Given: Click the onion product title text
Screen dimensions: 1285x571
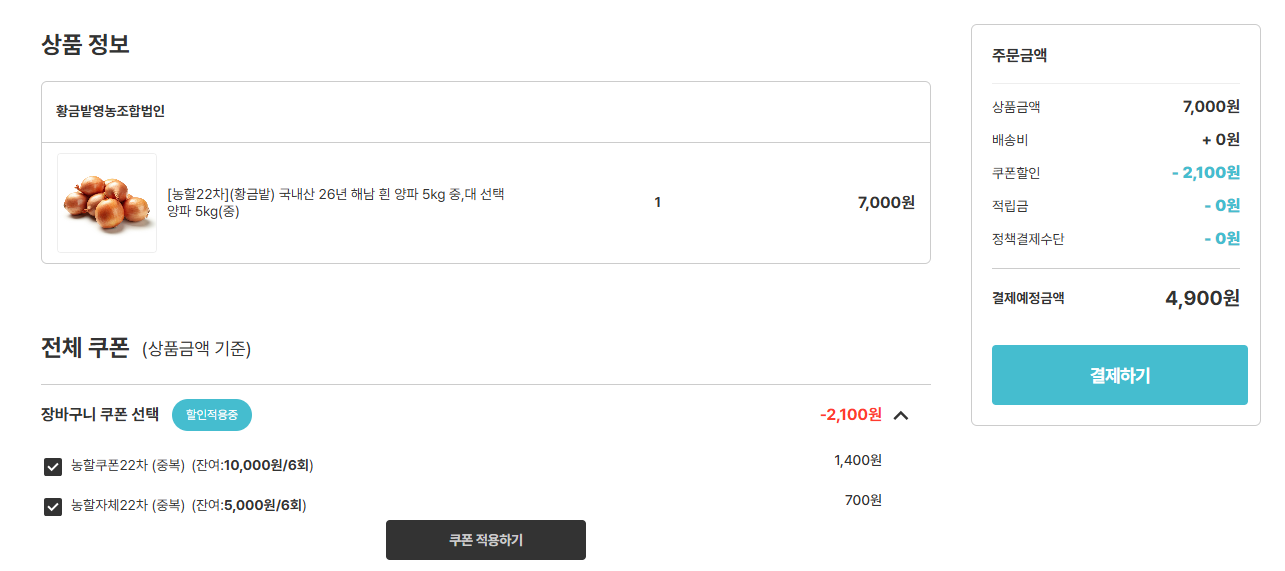Looking at the screenshot, I should pyautogui.click(x=336, y=202).
